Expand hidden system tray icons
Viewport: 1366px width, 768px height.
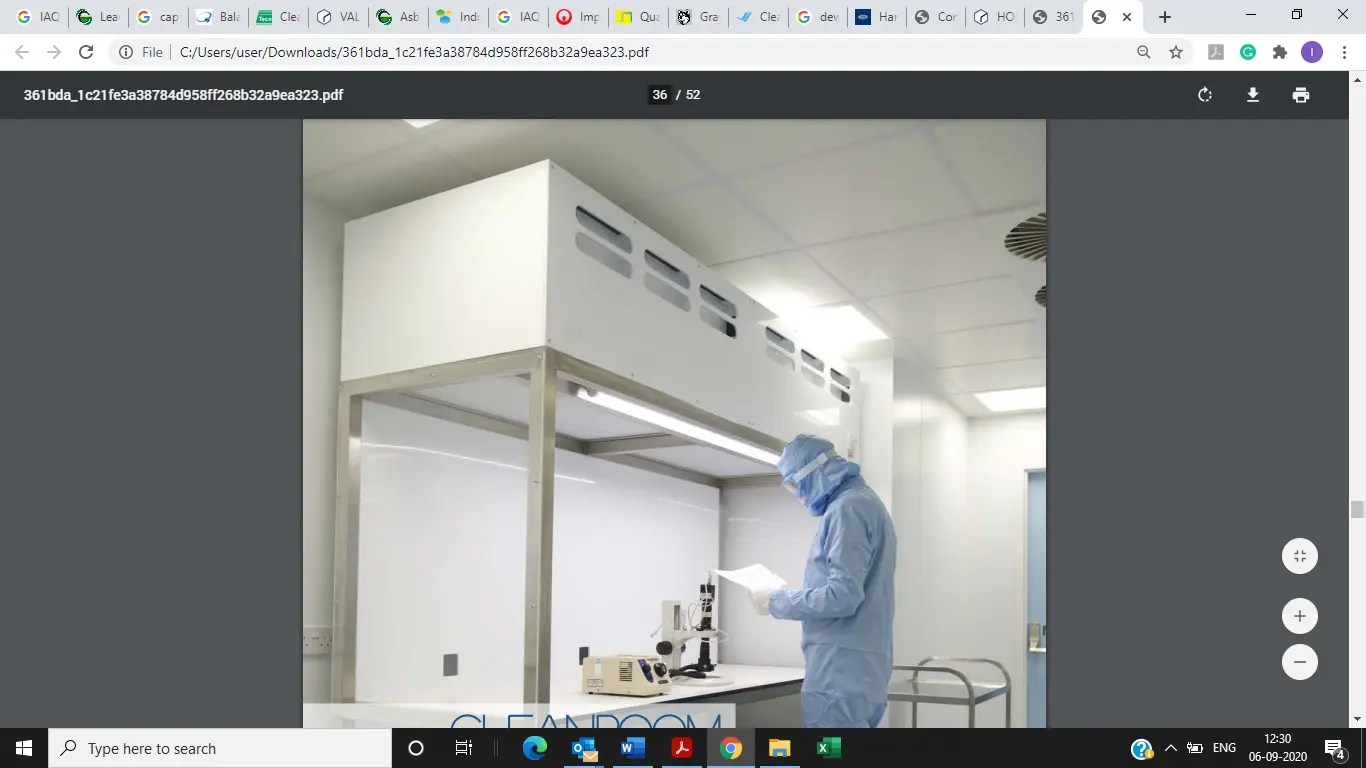(1169, 748)
